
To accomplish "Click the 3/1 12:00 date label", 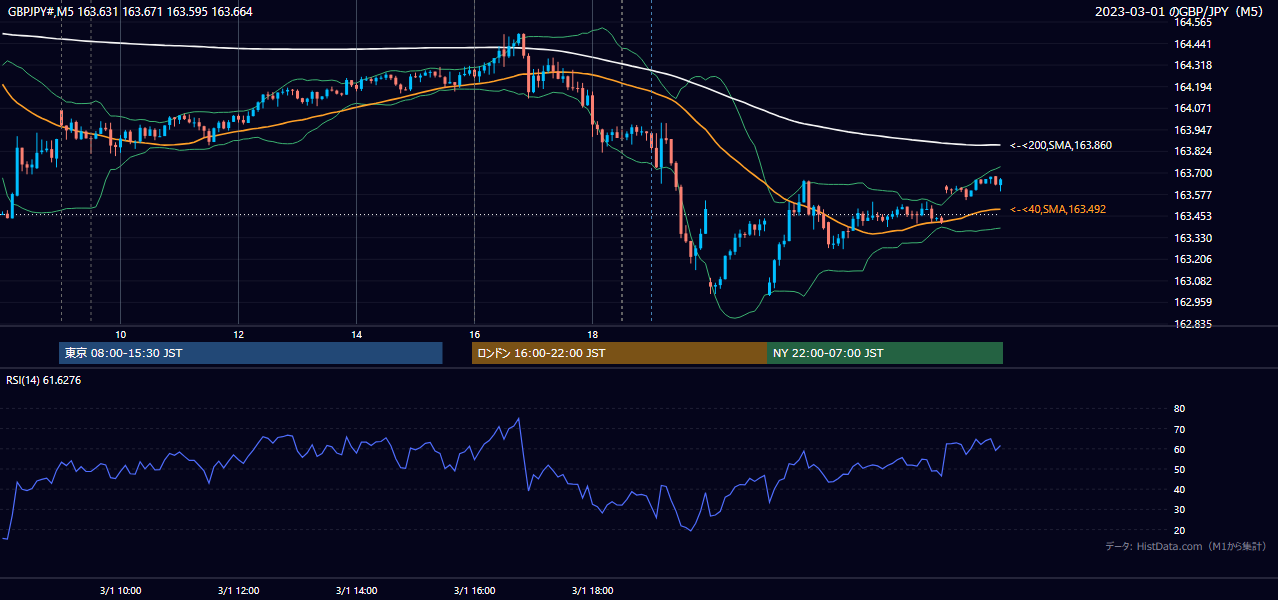I will [x=238, y=590].
